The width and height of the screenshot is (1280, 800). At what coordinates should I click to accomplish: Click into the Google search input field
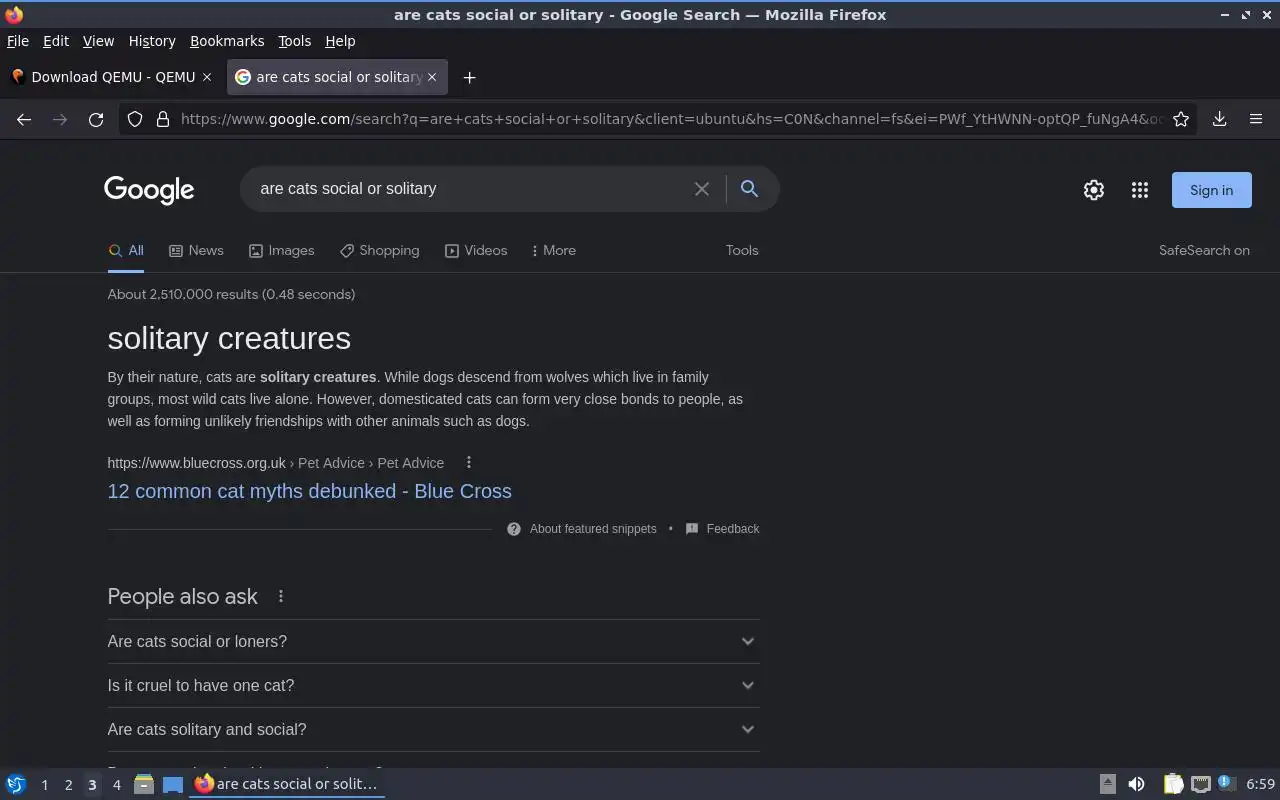(x=470, y=189)
